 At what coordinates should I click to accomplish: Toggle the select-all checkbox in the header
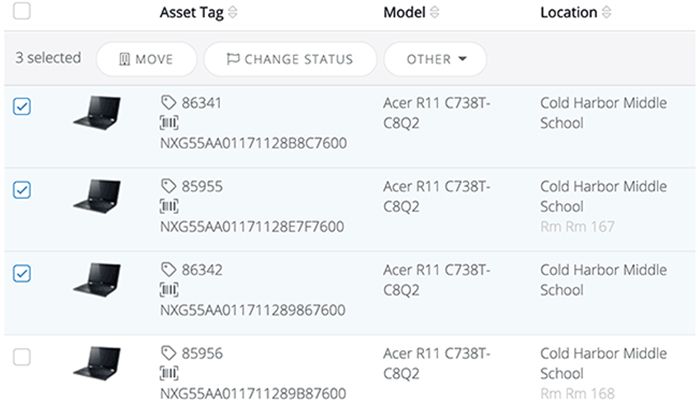[22, 12]
